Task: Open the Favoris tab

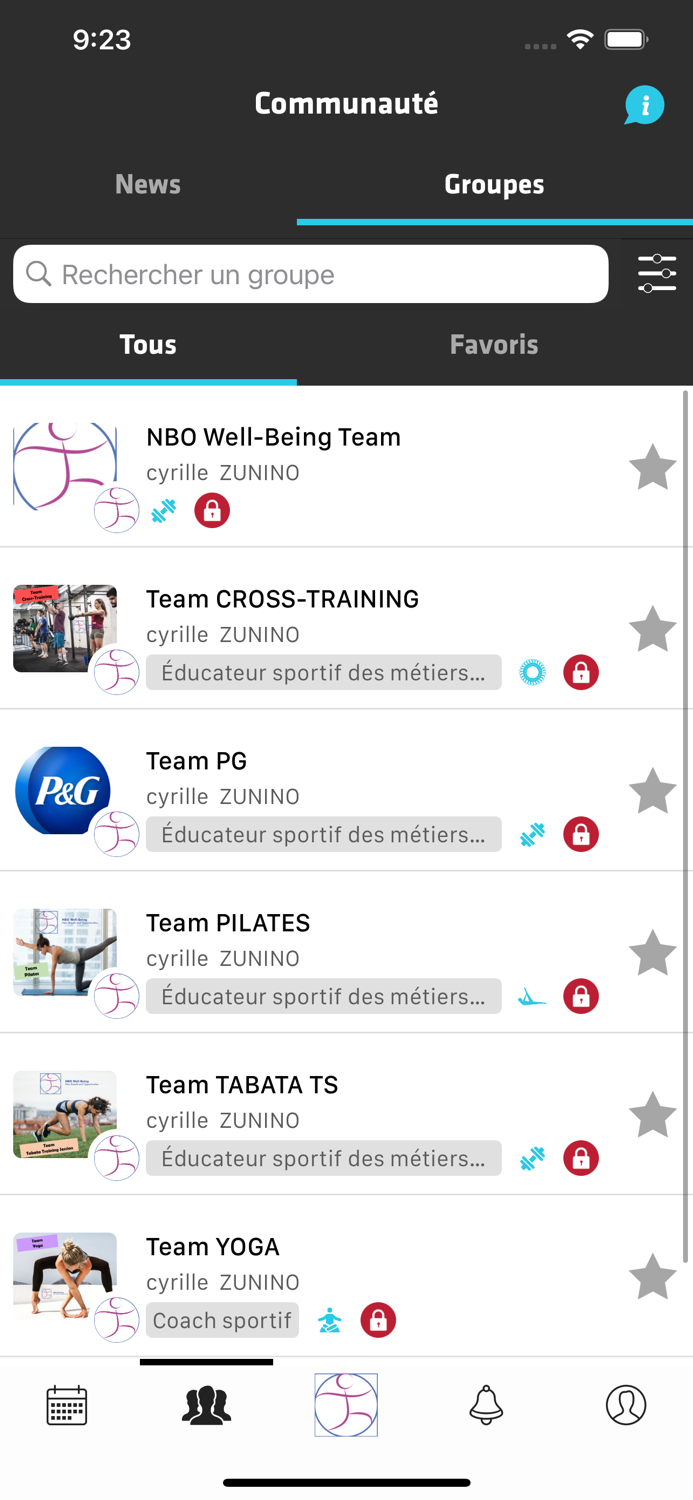Action: pyautogui.click(x=494, y=344)
